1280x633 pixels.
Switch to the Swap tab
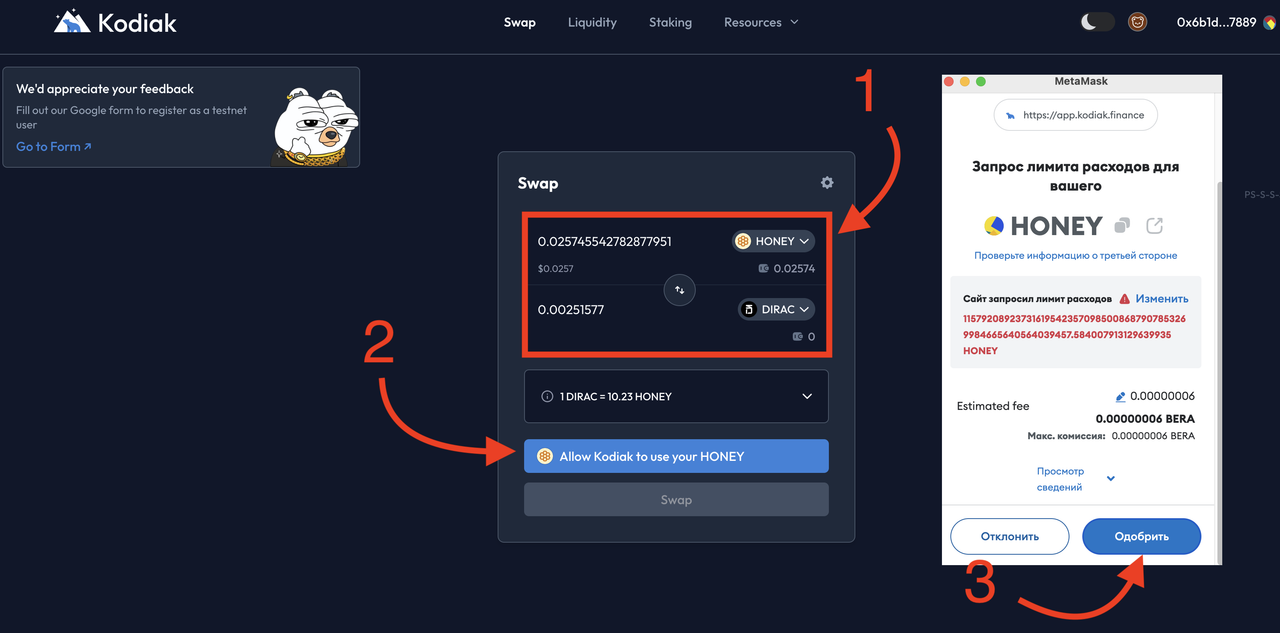pyautogui.click(x=520, y=22)
